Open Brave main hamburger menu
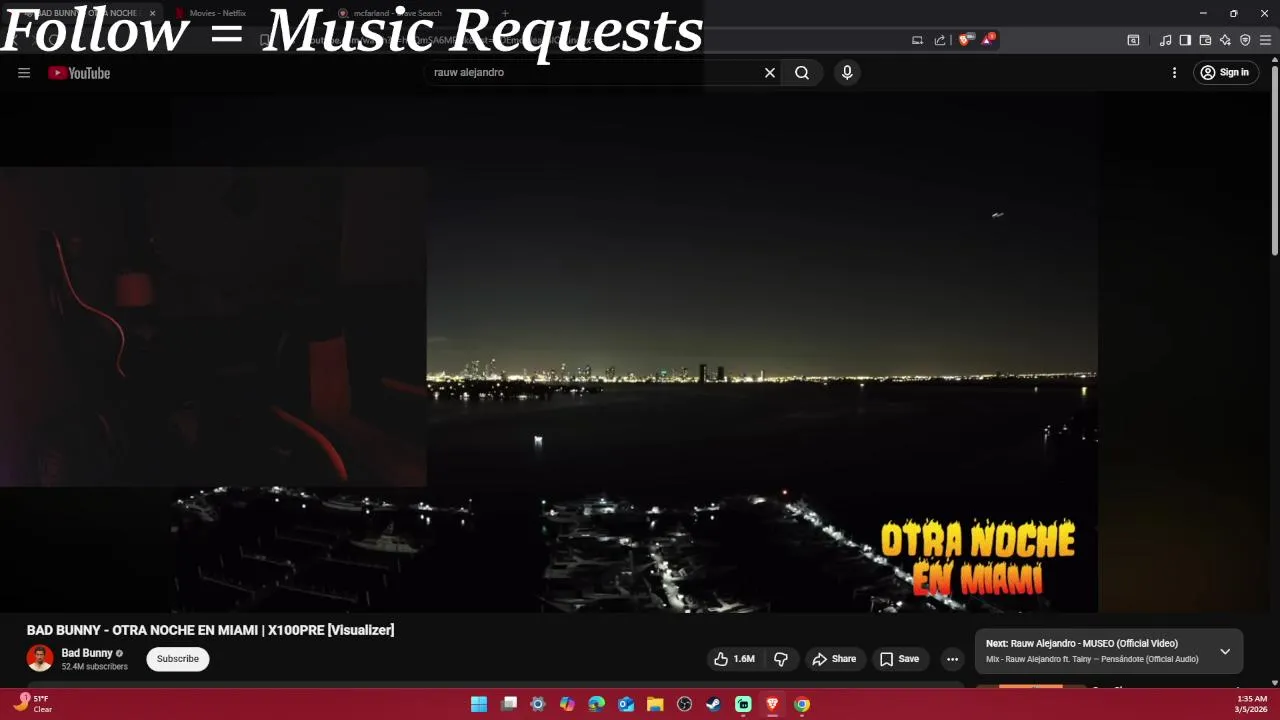This screenshot has height=720, width=1280. click(1265, 40)
